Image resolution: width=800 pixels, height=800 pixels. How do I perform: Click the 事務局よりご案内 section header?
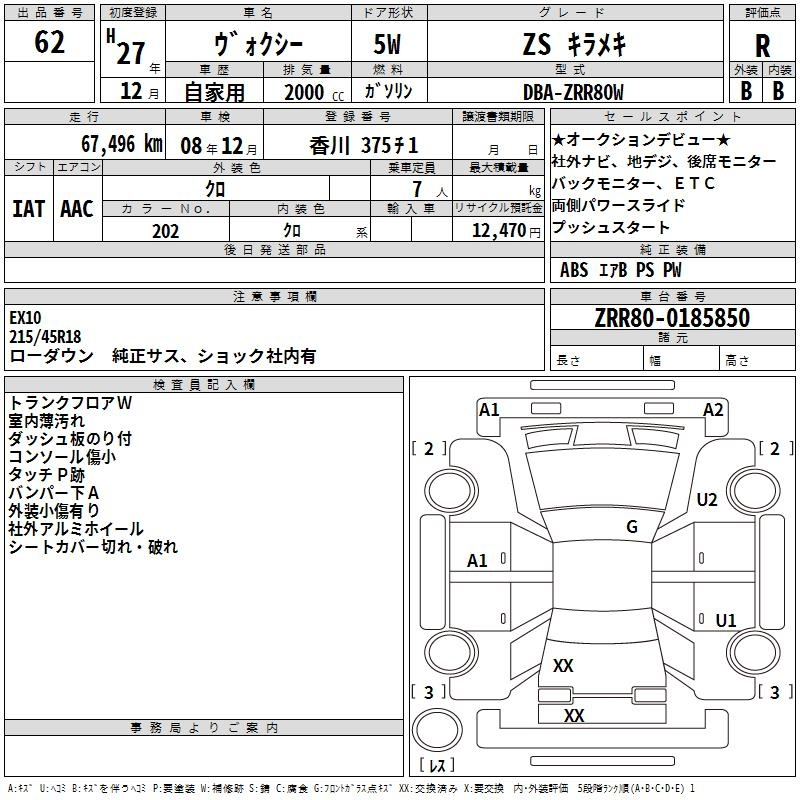tap(204, 728)
